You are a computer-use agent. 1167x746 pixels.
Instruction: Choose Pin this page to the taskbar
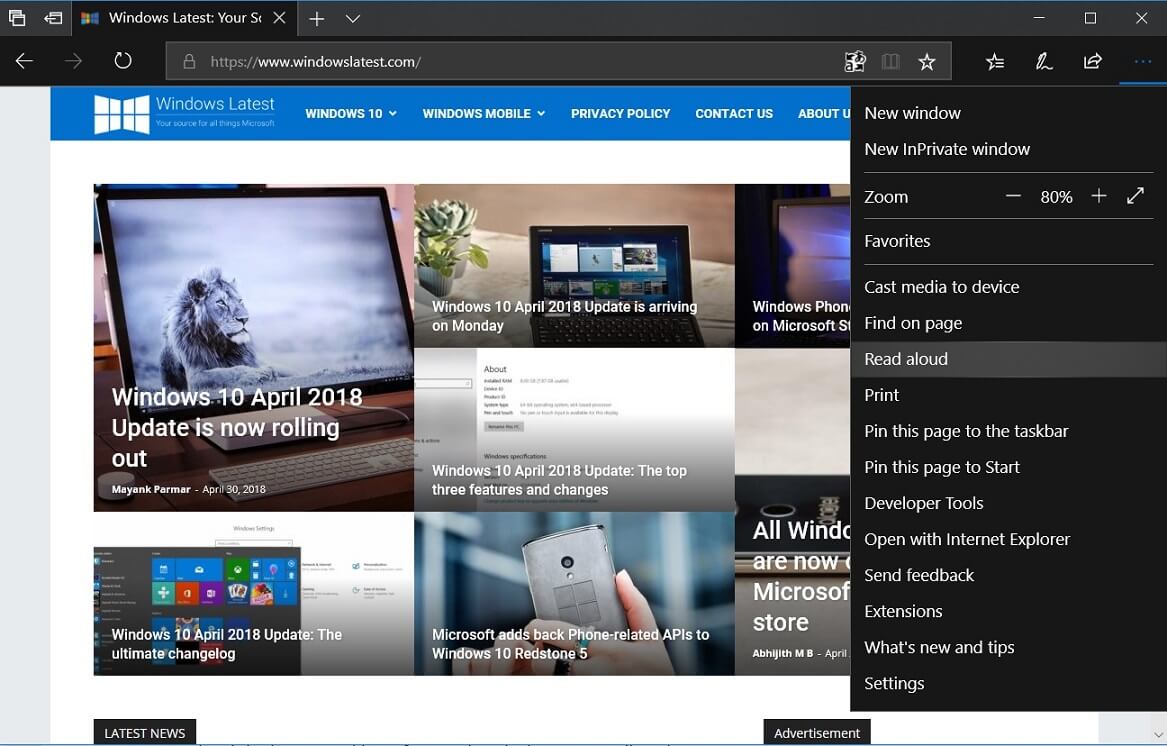click(1008, 431)
